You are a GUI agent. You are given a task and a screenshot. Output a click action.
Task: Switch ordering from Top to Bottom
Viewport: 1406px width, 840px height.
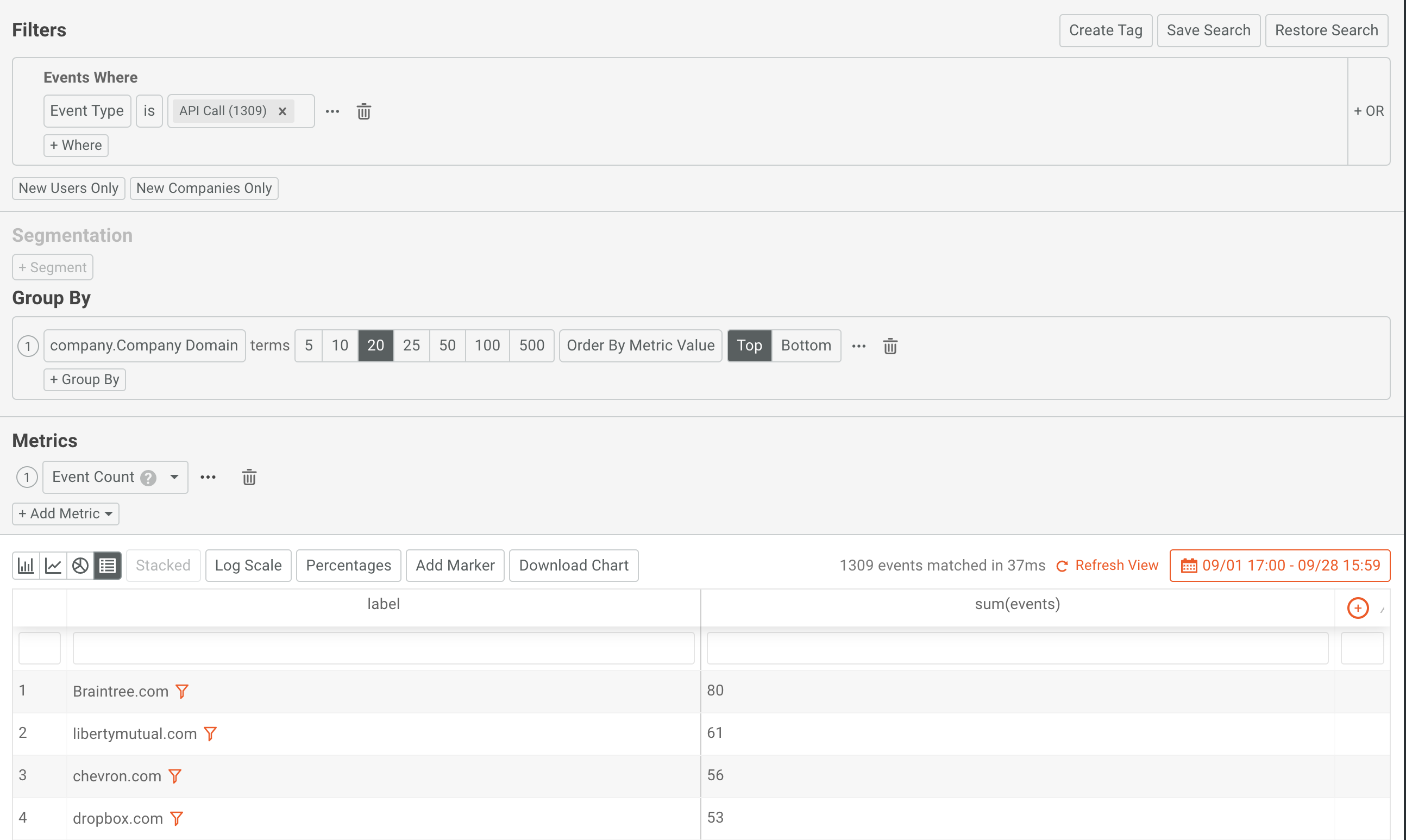[x=806, y=345]
